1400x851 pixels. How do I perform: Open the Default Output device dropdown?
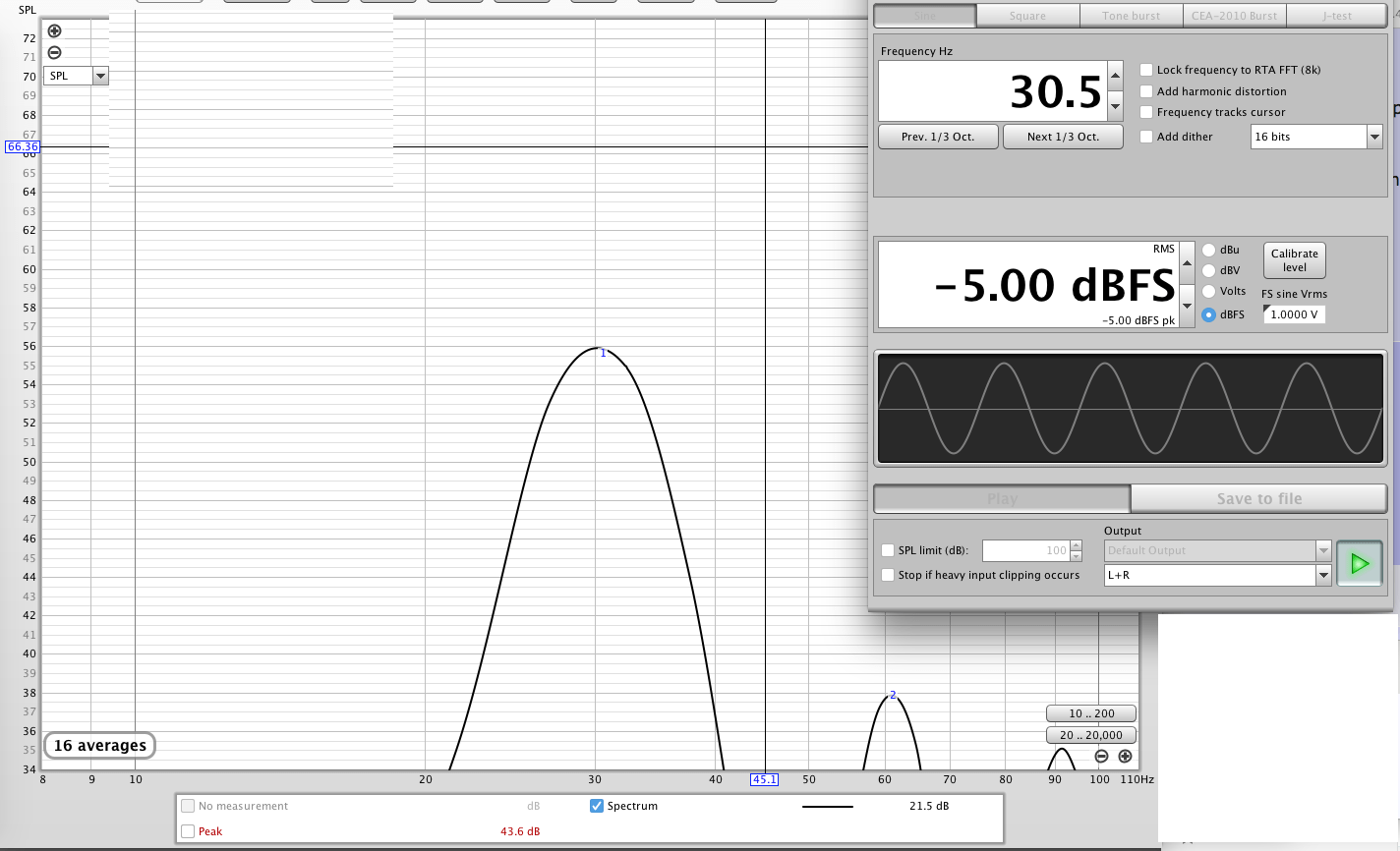coord(1323,550)
